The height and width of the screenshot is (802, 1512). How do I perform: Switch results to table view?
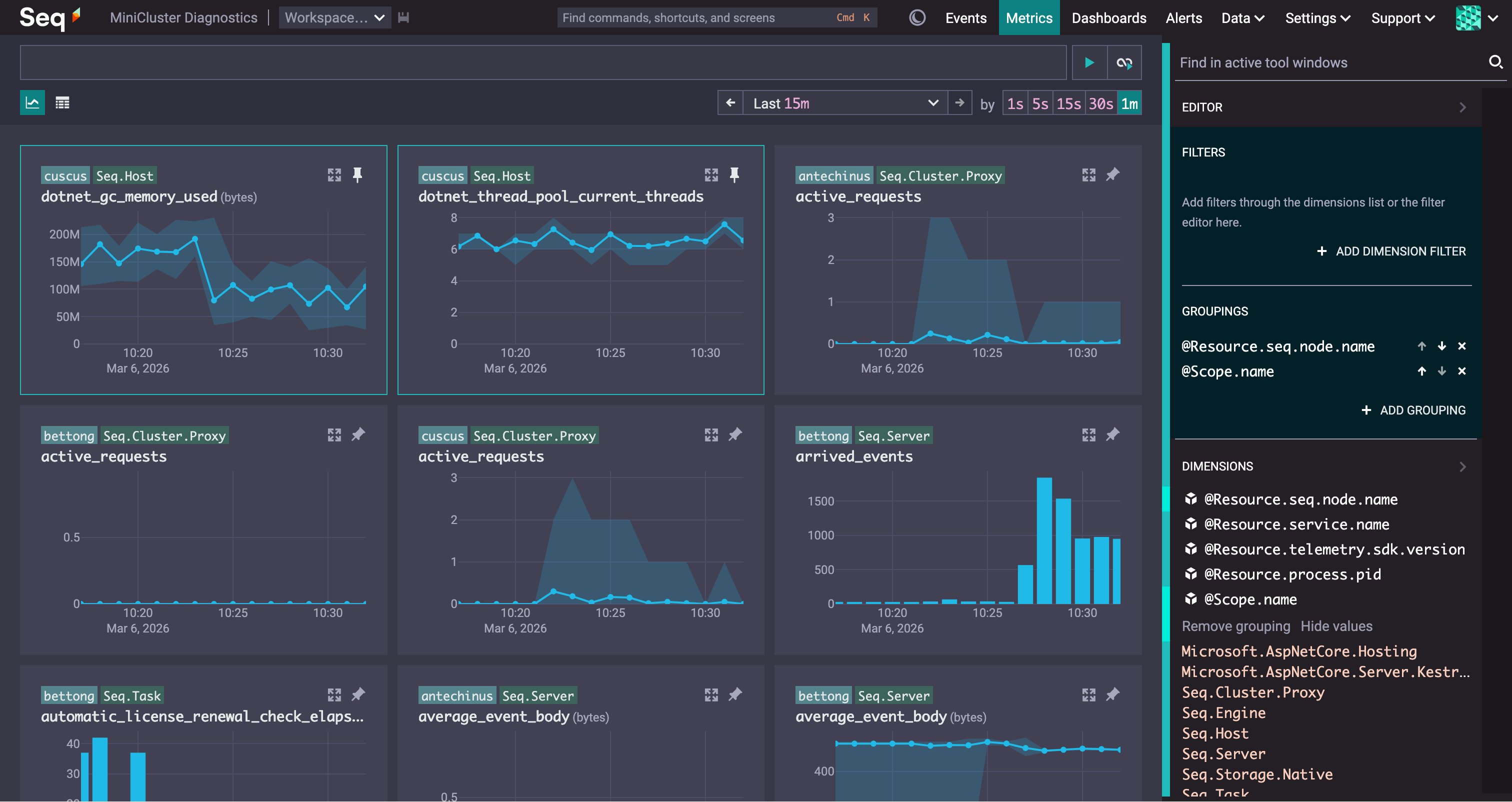62,102
